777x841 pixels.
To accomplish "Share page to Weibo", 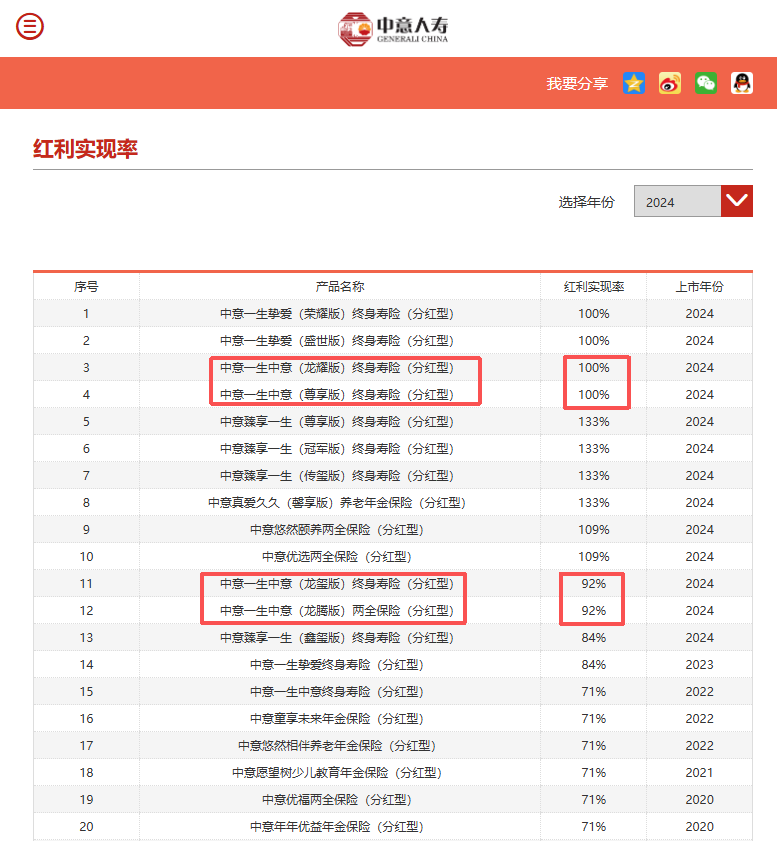I will 670,83.
